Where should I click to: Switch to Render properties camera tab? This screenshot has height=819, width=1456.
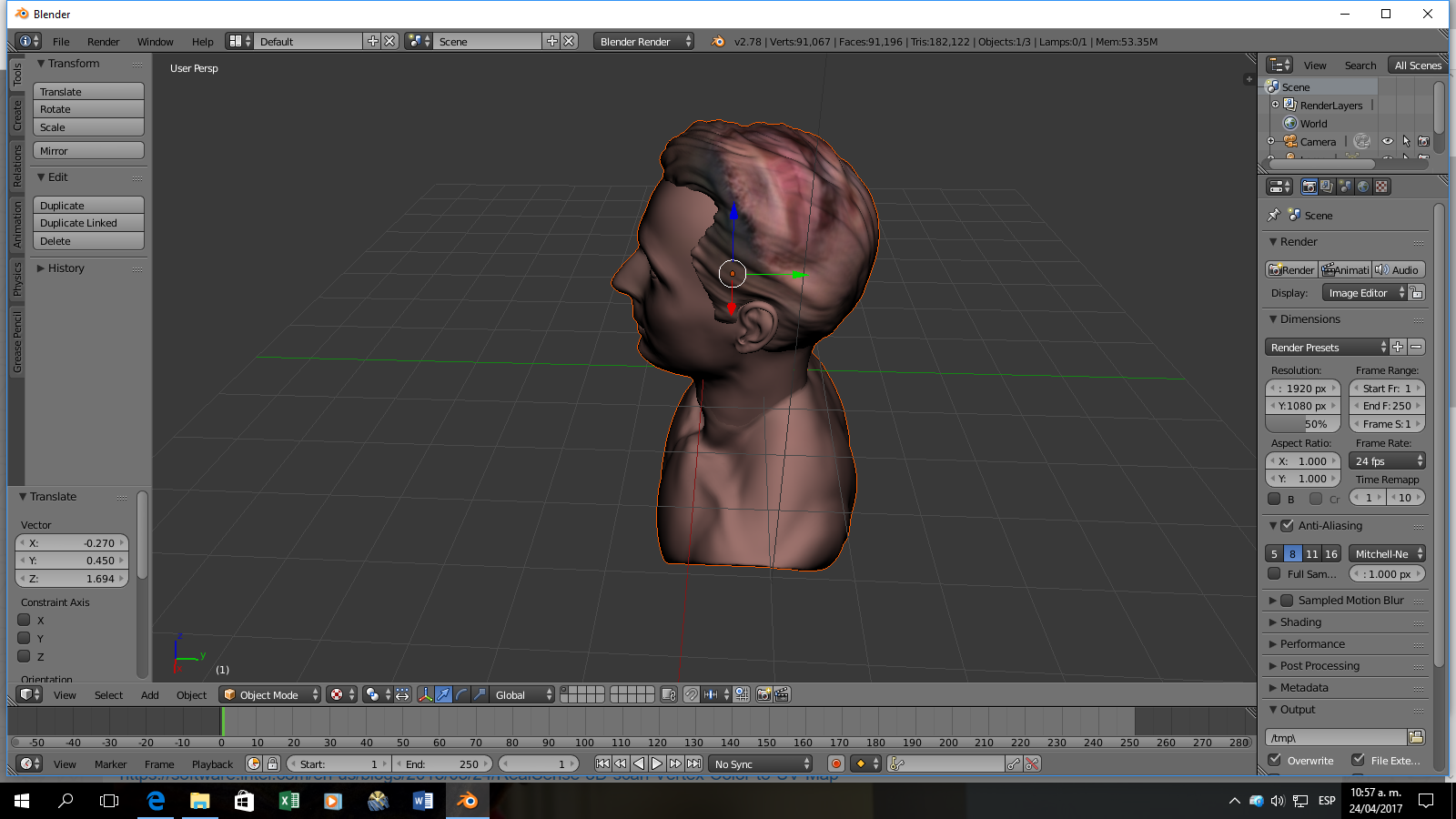click(x=1309, y=187)
